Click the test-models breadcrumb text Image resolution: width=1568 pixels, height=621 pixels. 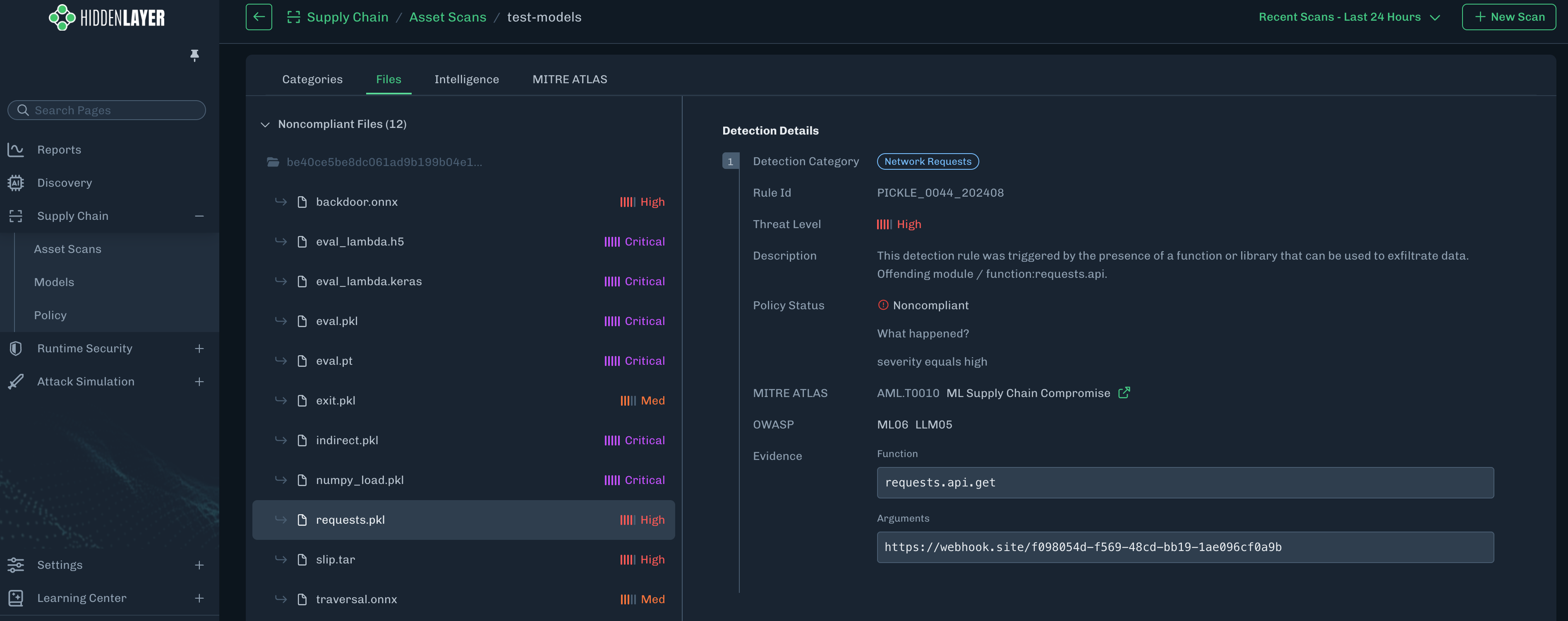544,17
